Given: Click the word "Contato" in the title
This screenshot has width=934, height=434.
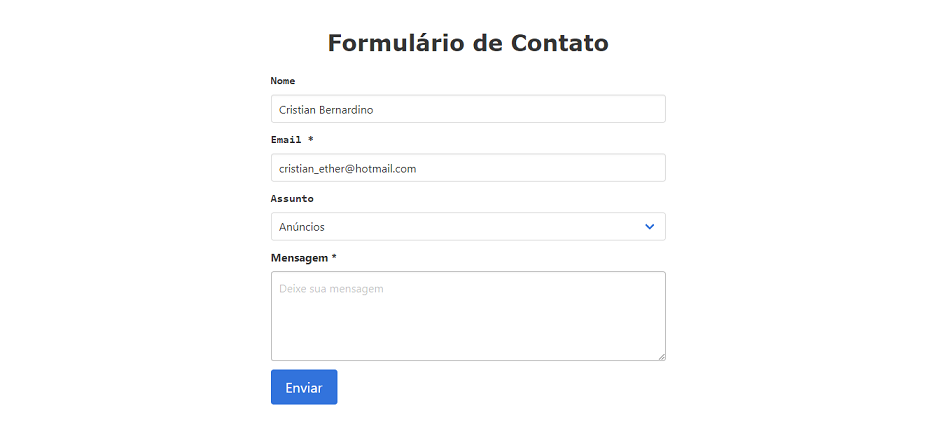Looking at the screenshot, I should pos(559,44).
